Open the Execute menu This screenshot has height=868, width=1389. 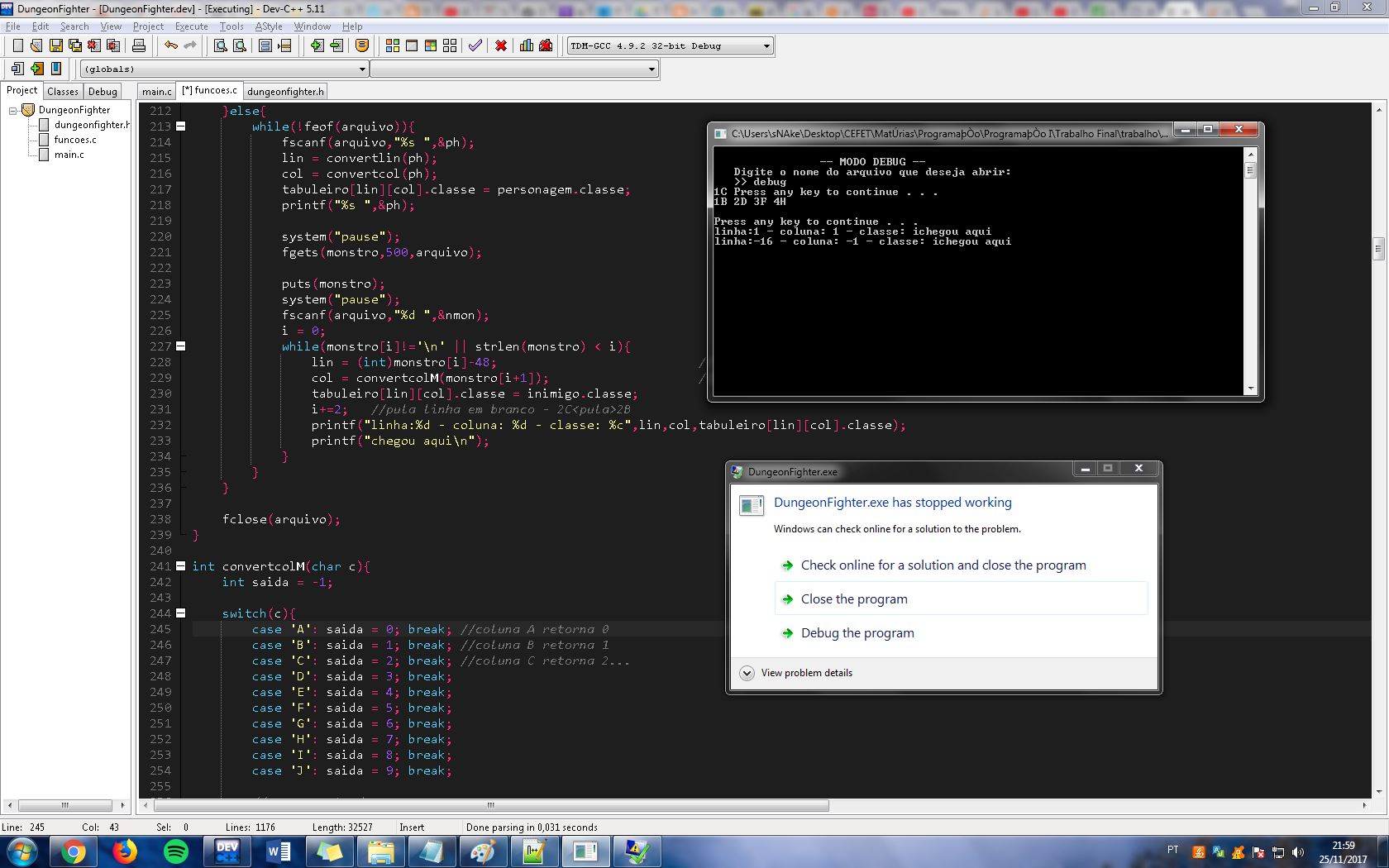tap(191, 26)
